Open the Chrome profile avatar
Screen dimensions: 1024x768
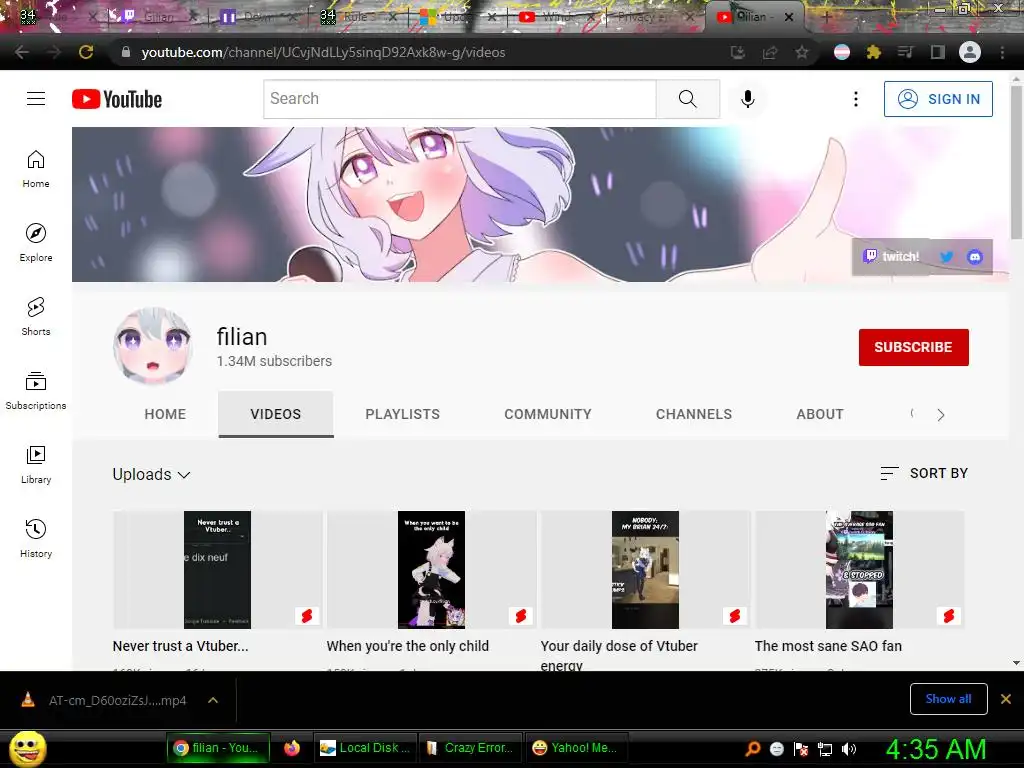tap(970, 52)
